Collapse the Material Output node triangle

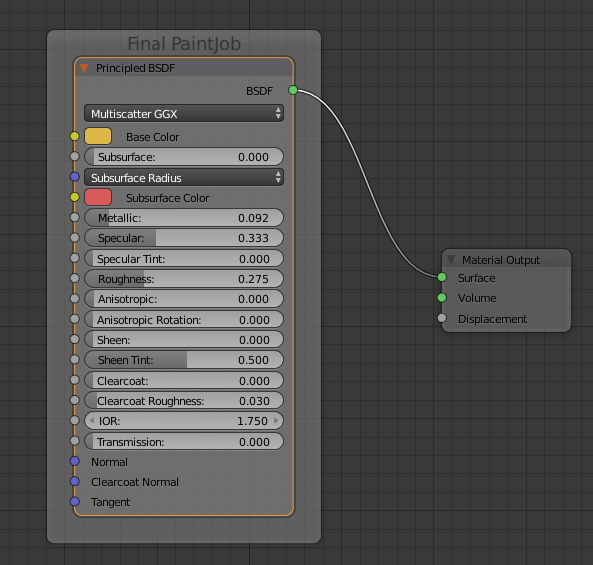pyautogui.click(x=450, y=260)
